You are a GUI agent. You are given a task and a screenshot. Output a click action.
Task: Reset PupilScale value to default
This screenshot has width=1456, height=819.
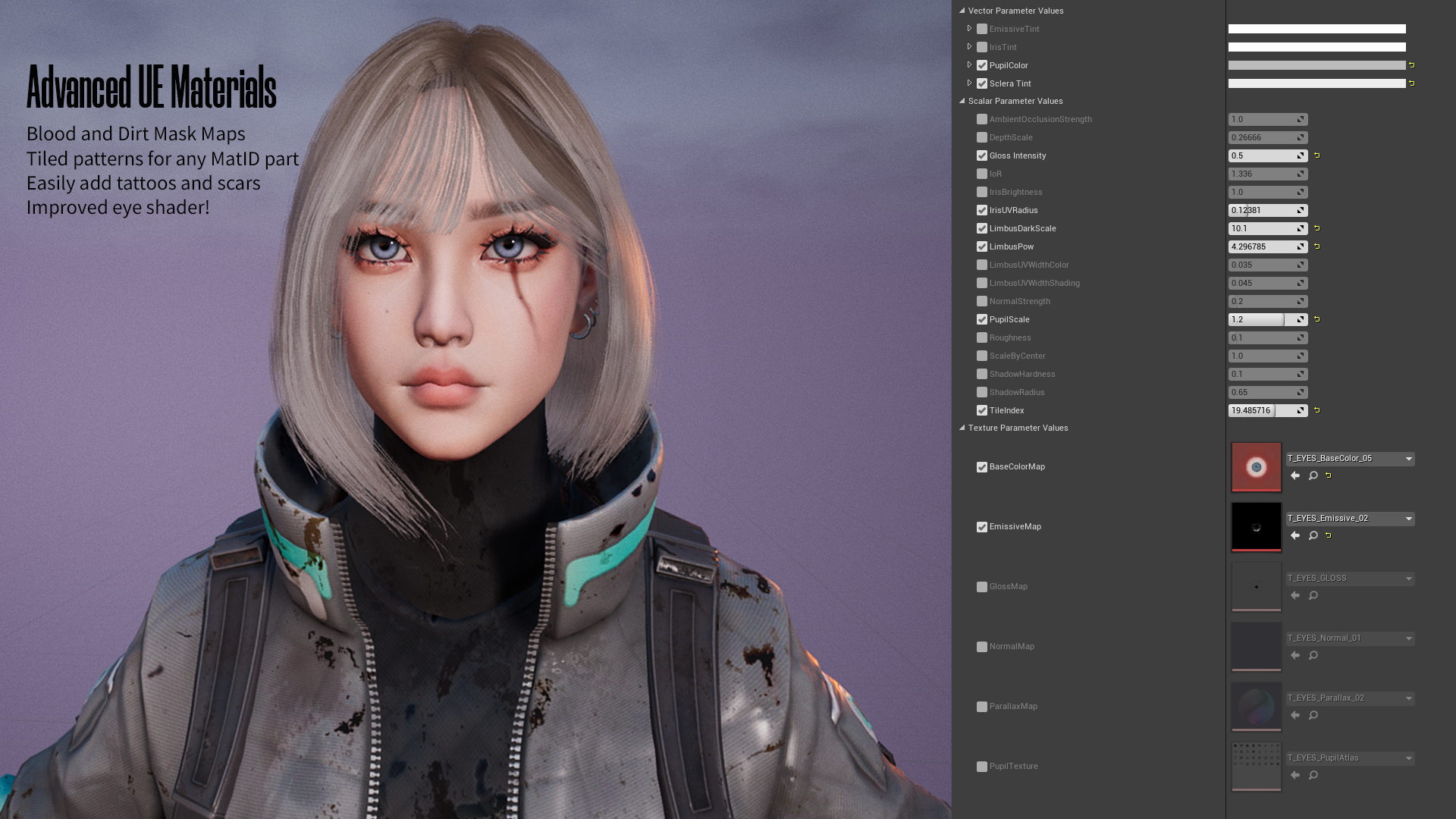pyautogui.click(x=1317, y=319)
